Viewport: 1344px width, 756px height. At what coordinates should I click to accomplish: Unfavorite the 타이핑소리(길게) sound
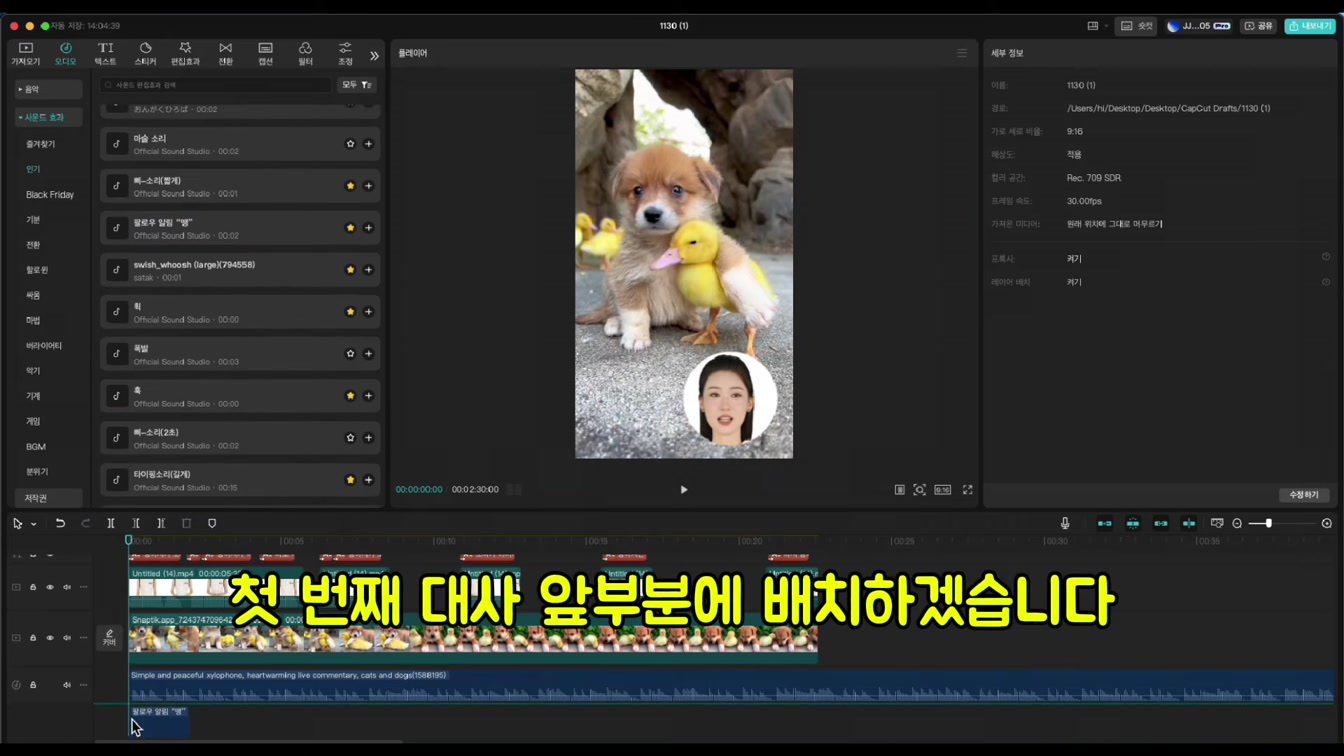(350, 480)
